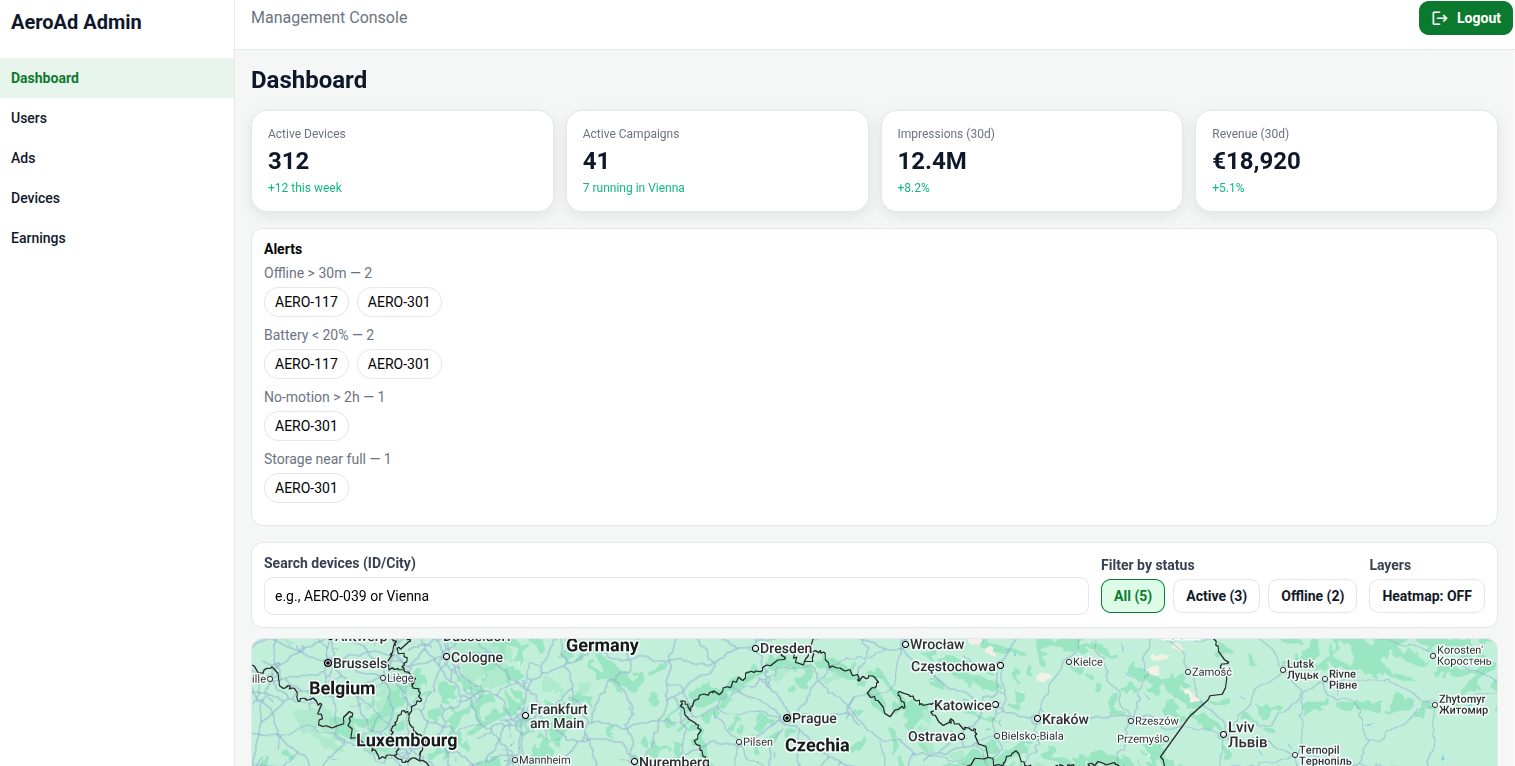This screenshot has width=1515, height=766.
Task: Open the Ads section
Action: coord(117,158)
